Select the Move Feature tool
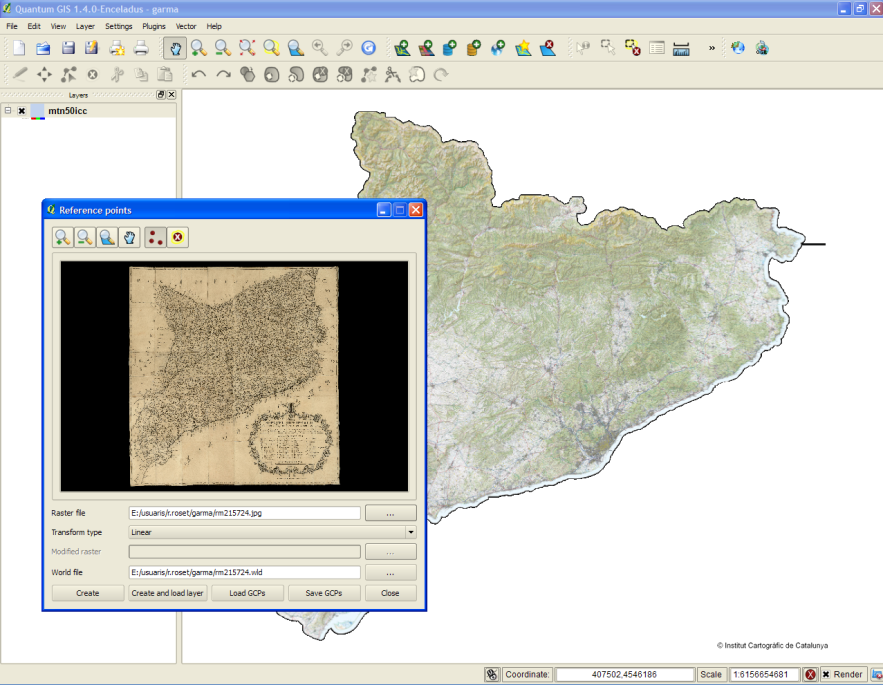 (x=44, y=74)
